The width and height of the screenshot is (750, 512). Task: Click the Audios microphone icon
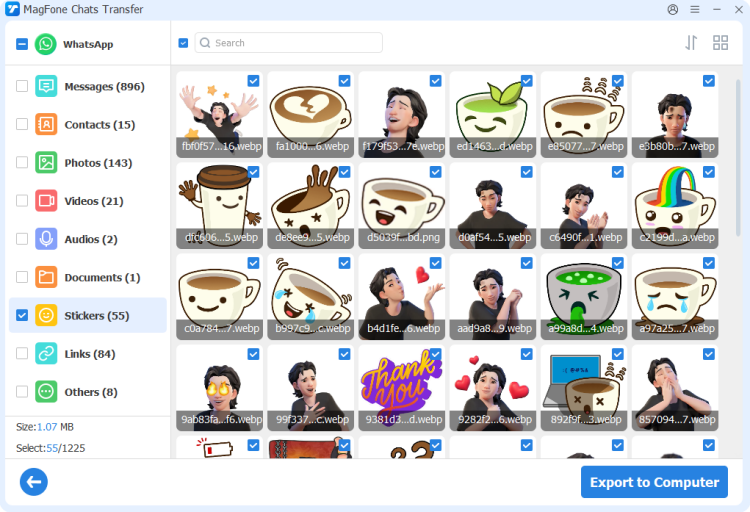(x=46, y=239)
